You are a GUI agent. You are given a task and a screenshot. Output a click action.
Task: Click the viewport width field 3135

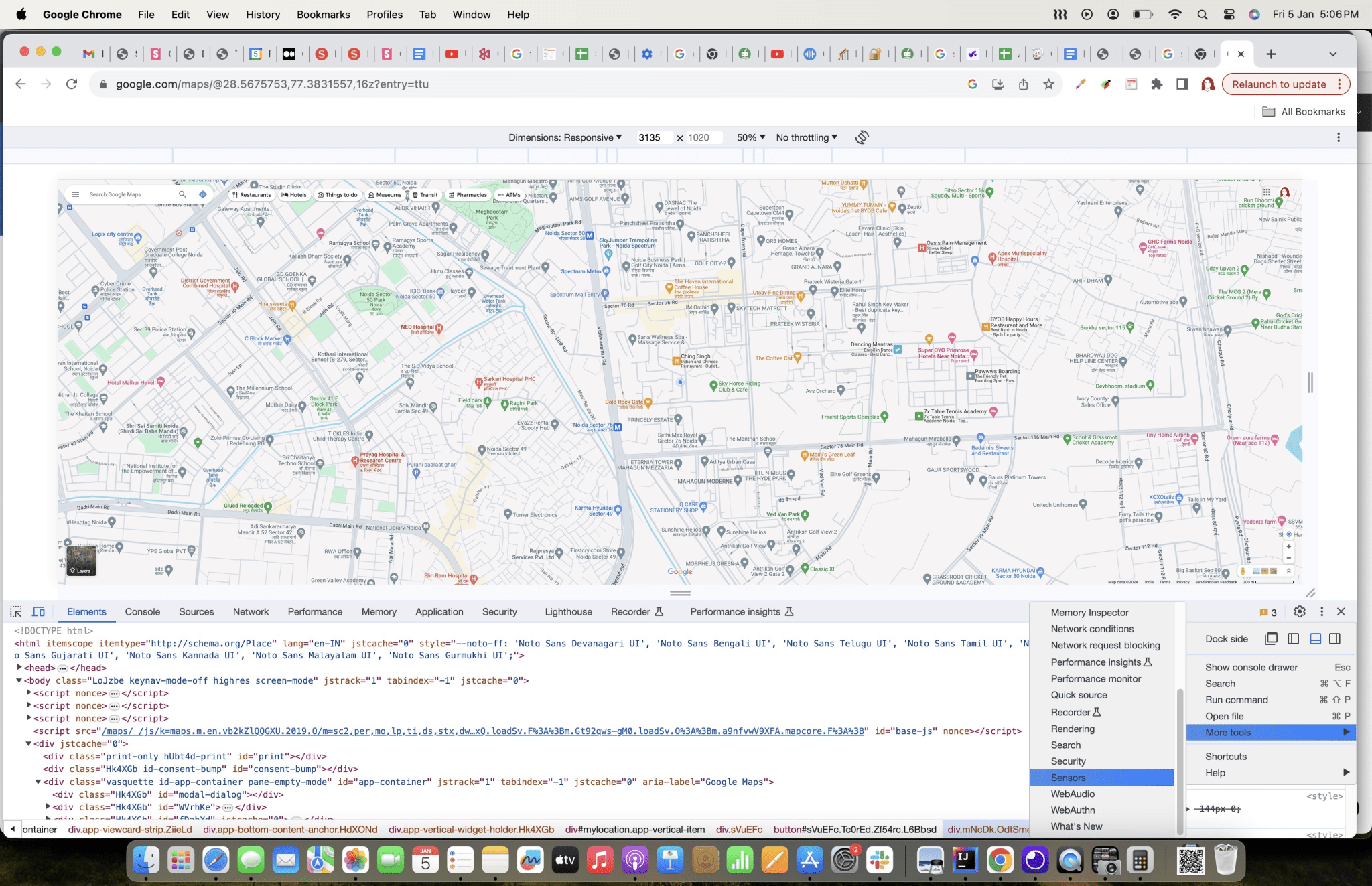pyautogui.click(x=654, y=137)
